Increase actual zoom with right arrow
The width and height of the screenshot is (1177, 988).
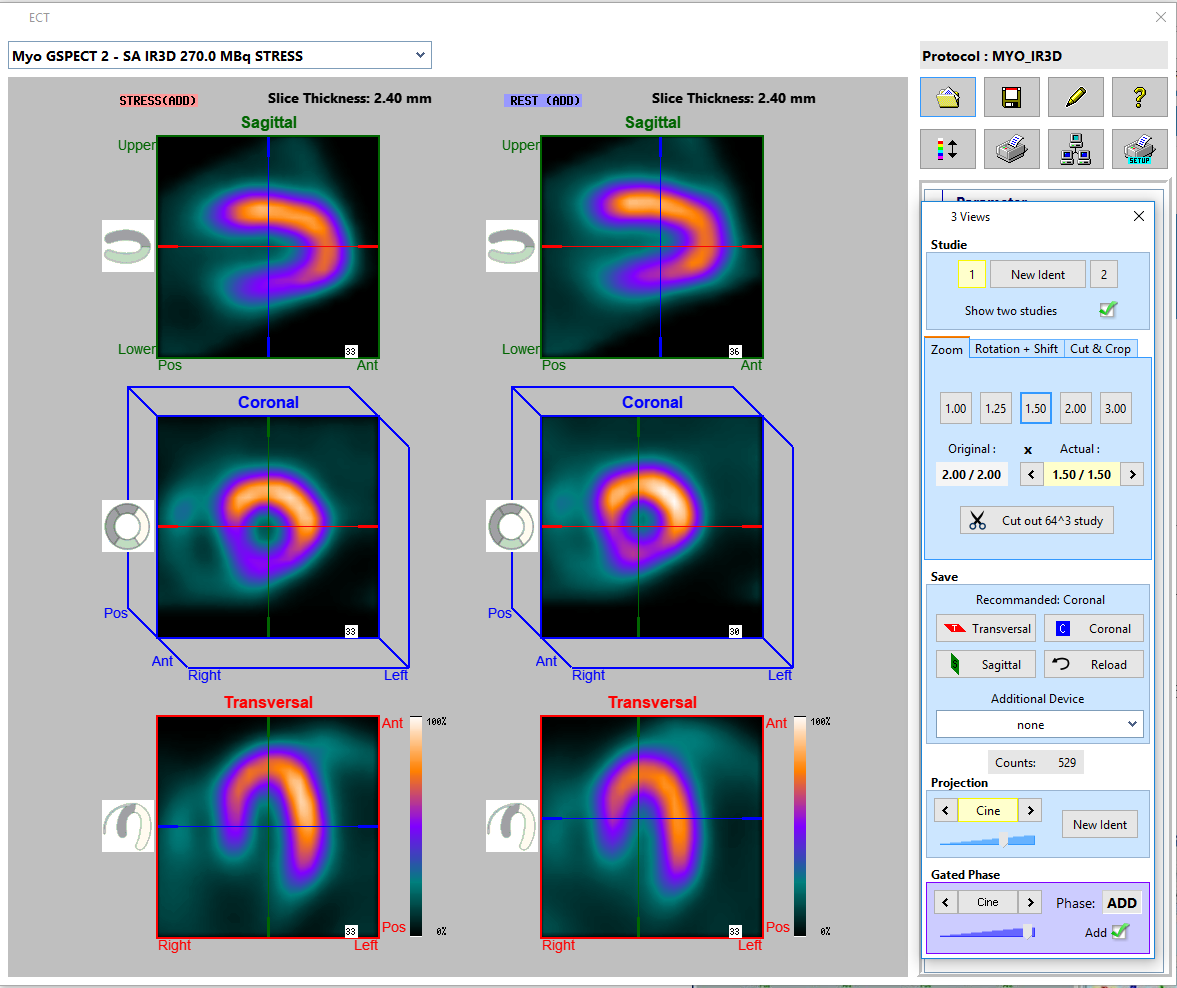click(1132, 474)
